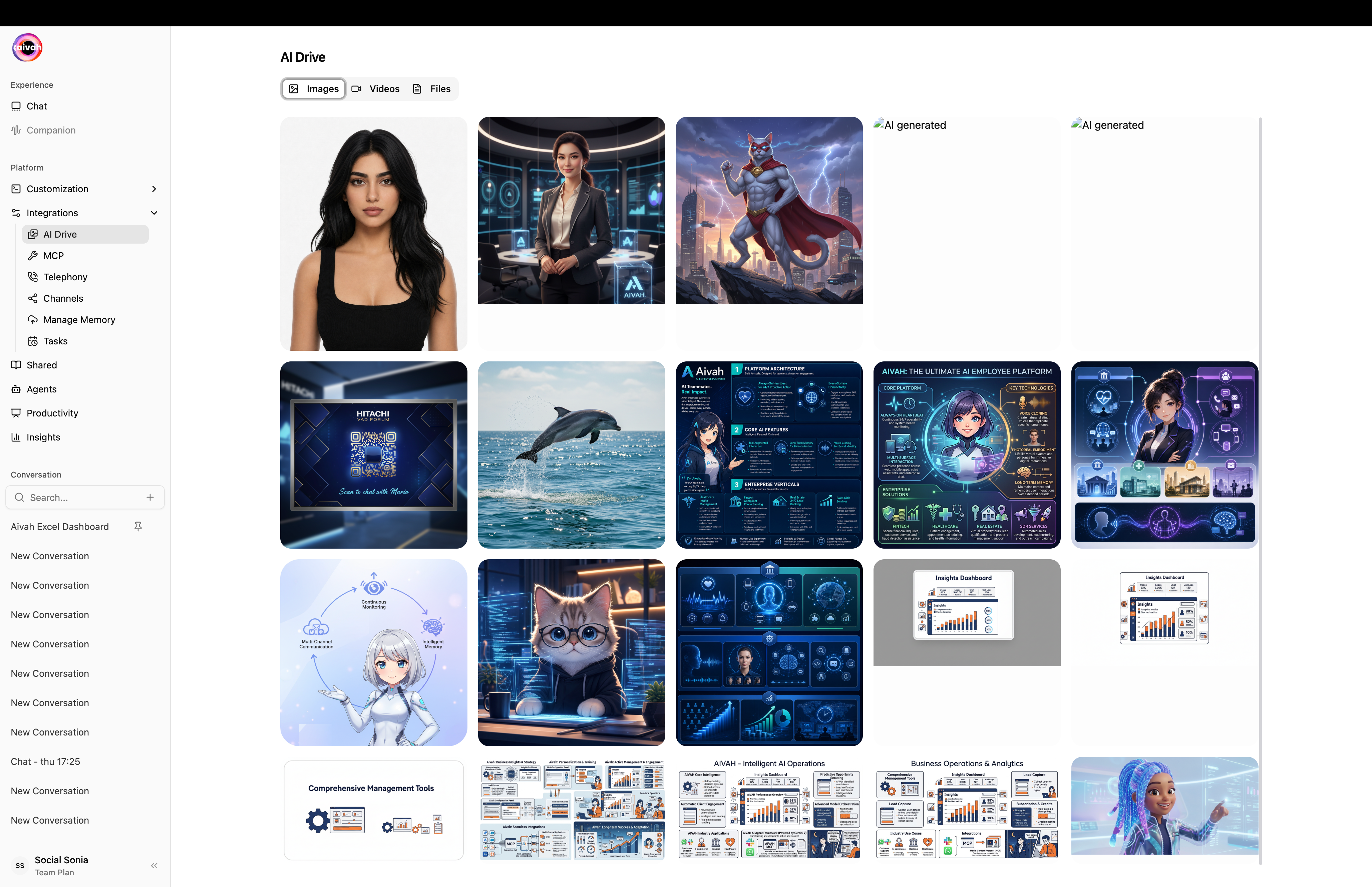Unpin the Aivah Excel Dashboard conversation
Viewport: 1372px width, 887px height.
click(138, 527)
